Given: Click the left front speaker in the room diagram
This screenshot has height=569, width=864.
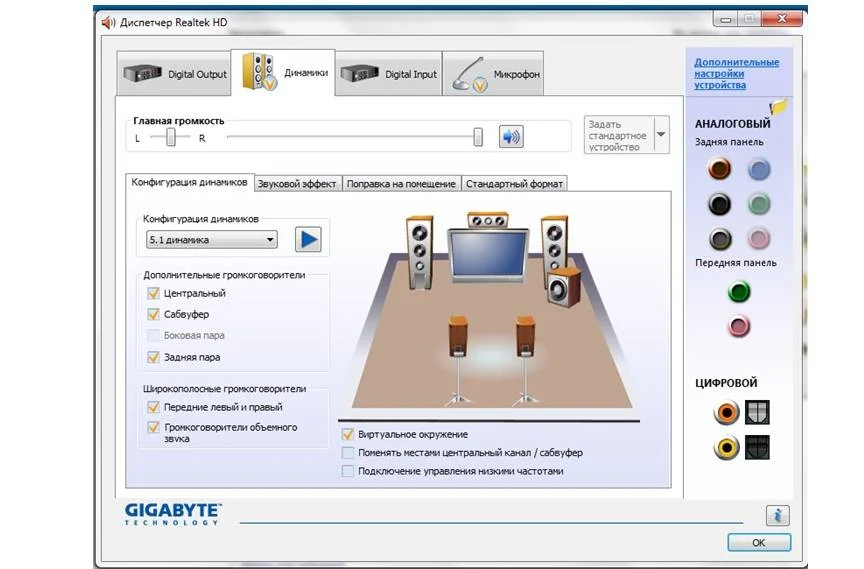Looking at the screenshot, I should (419, 252).
